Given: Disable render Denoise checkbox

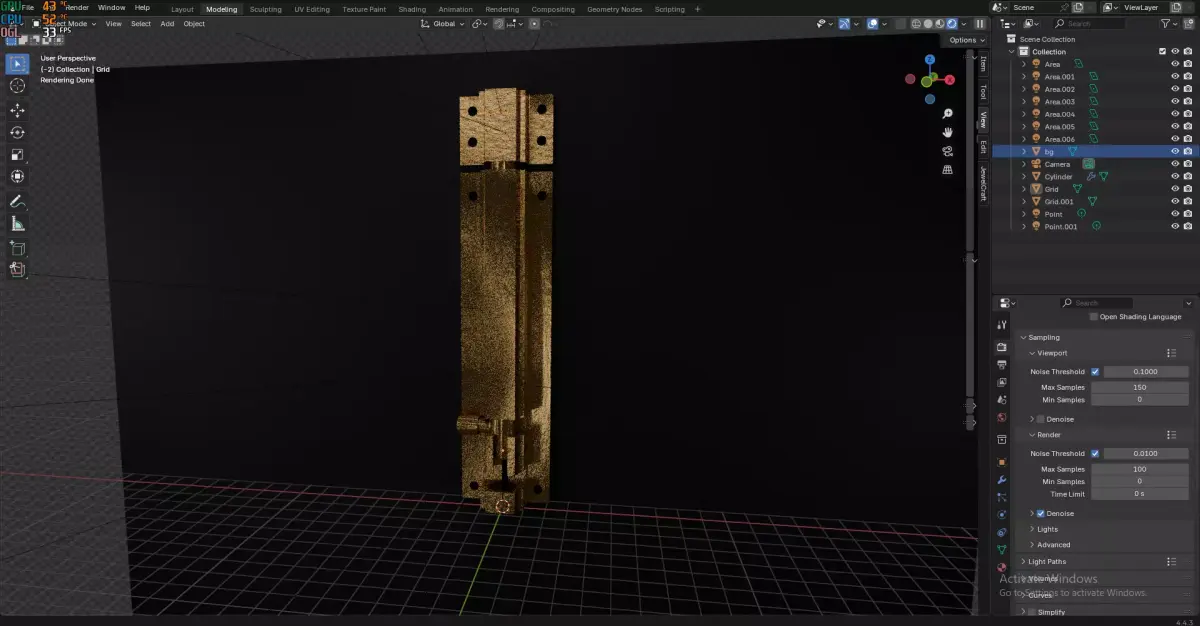Looking at the screenshot, I should point(1040,513).
